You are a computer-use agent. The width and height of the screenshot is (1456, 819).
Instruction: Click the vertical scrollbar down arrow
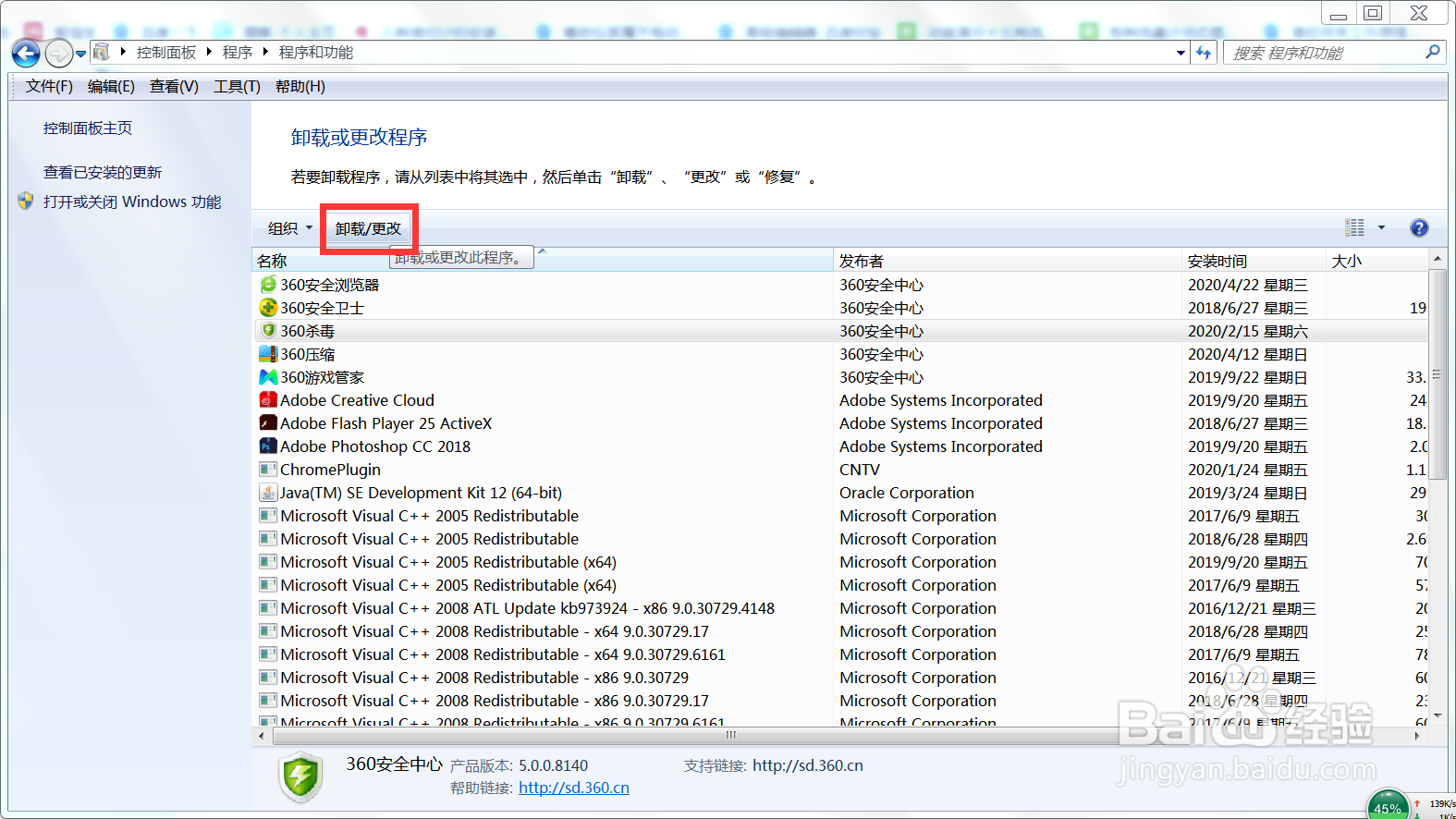[1437, 716]
